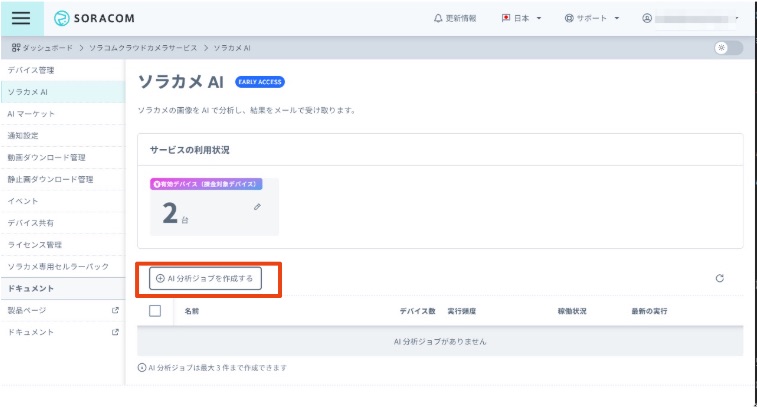Screen dimensions: 757x408
Task: Click the 稼働状況 column header
Action: (x=572, y=311)
